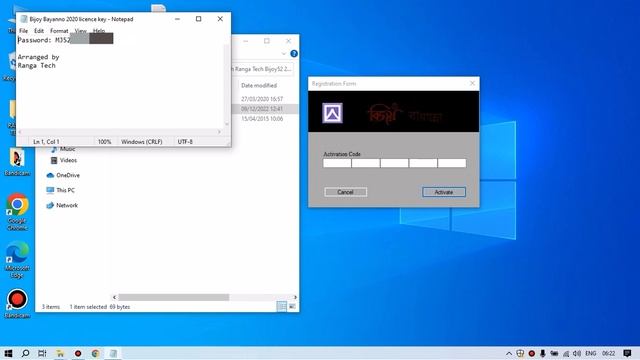Viewport: 640px width, 360px height.
Task: Click the Activate button in Registration Form
Action: tap(444, 192)
